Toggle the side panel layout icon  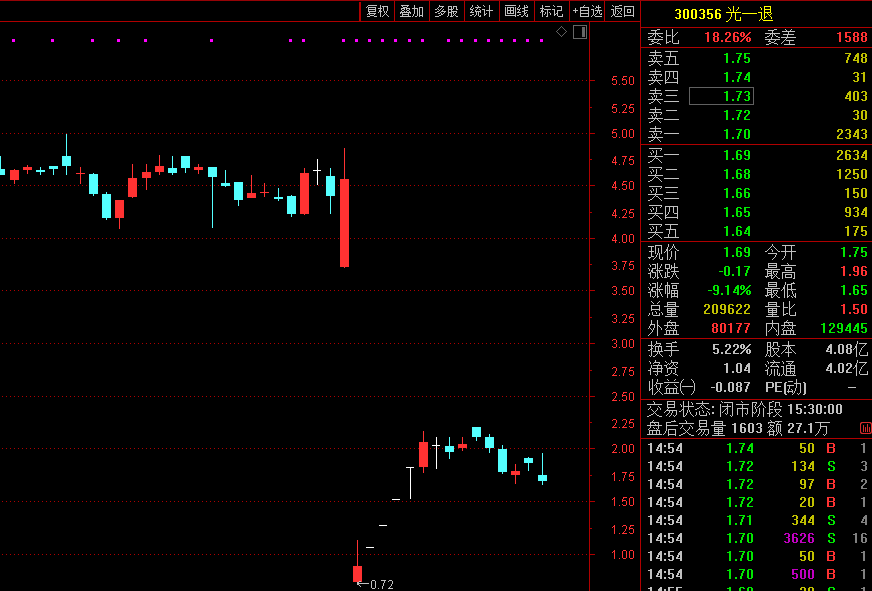tap(580, 32)
